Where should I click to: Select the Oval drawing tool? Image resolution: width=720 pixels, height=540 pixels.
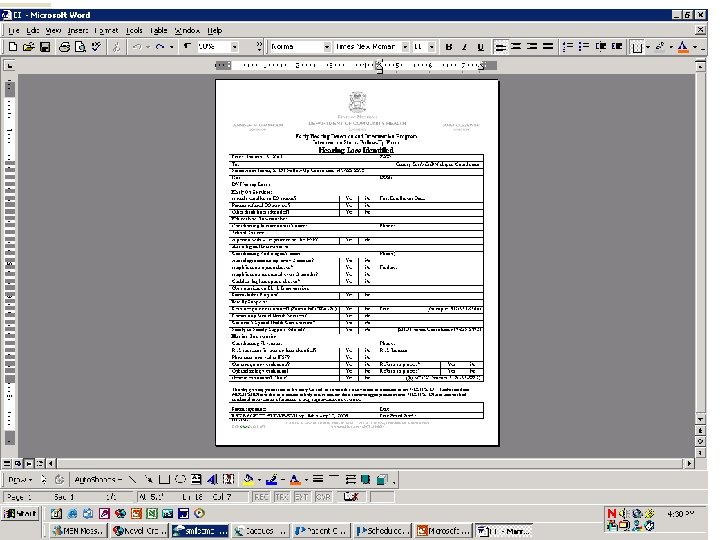[180, 479]
